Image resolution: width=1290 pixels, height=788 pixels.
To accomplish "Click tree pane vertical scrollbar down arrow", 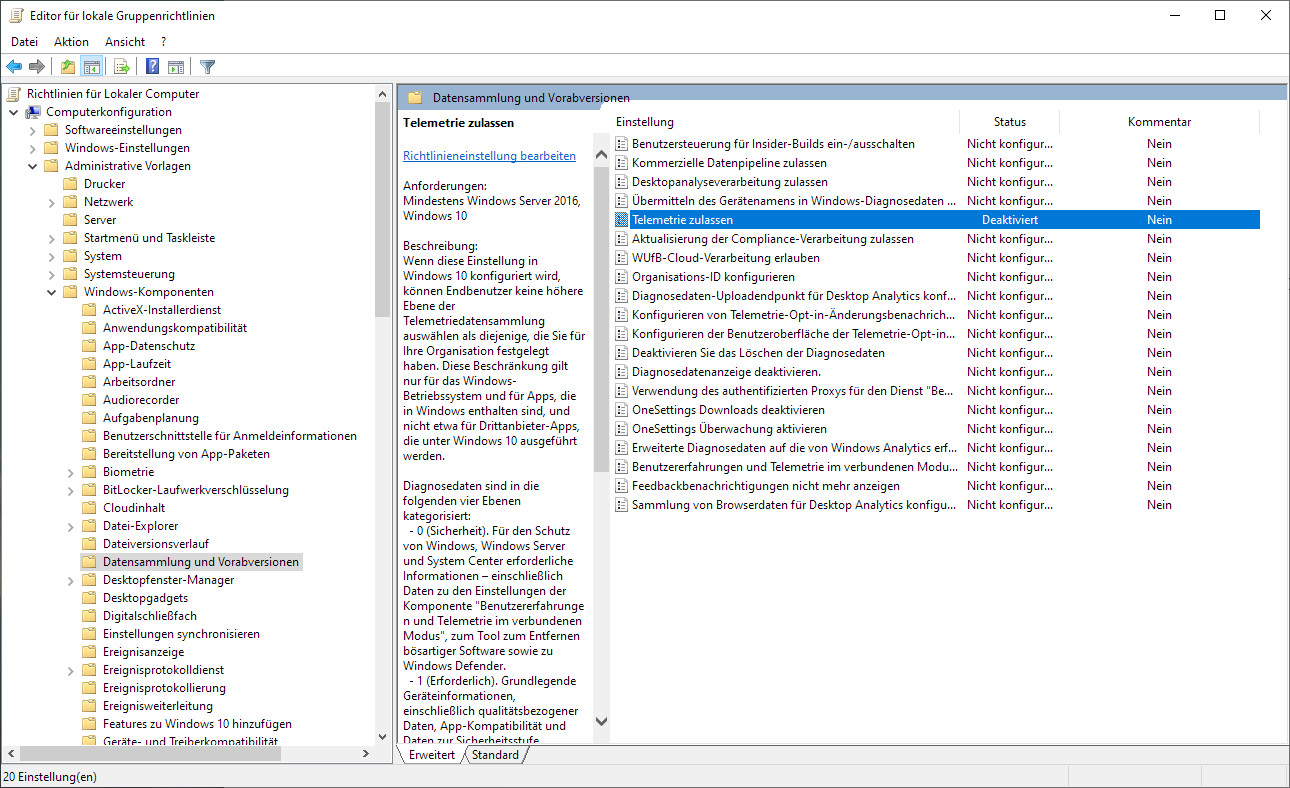I will [x=382, y=736].
